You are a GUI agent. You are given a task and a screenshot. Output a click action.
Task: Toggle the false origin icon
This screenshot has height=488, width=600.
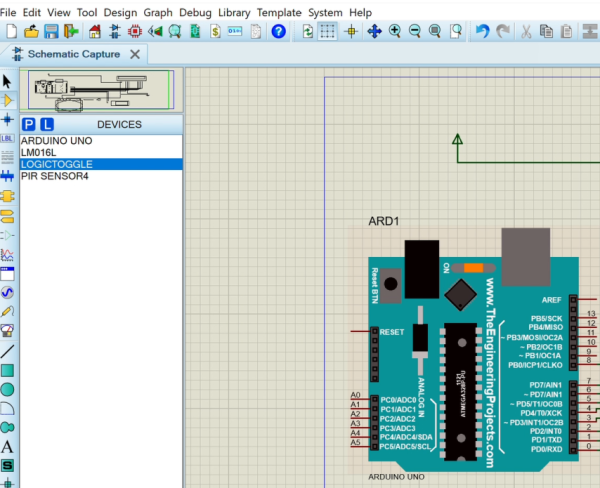pyautogui.click(x=351, y=31)
